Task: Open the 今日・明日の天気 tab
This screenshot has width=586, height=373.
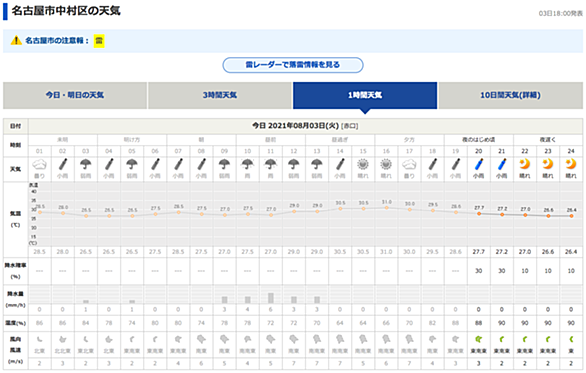Action: tap(75, 95)
